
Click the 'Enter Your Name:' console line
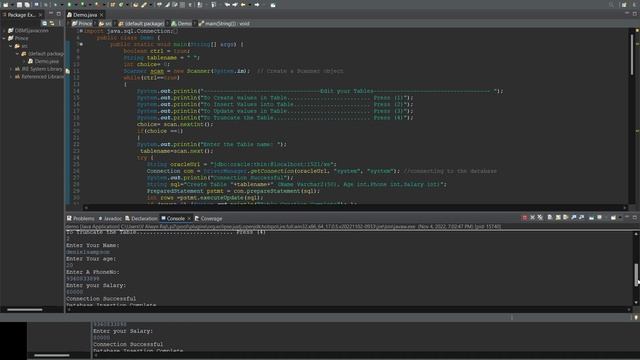[93, 245]
